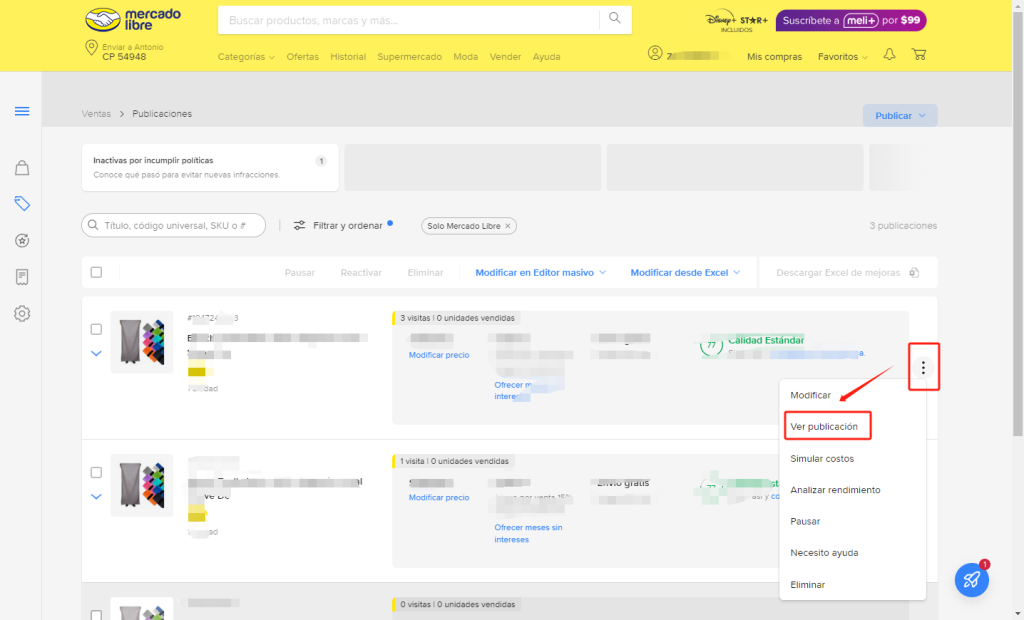Image resolution: width=1024 pixels, height=620 pixels.
Task: Open the Publicar dropdown button
Action: (900, 116)
